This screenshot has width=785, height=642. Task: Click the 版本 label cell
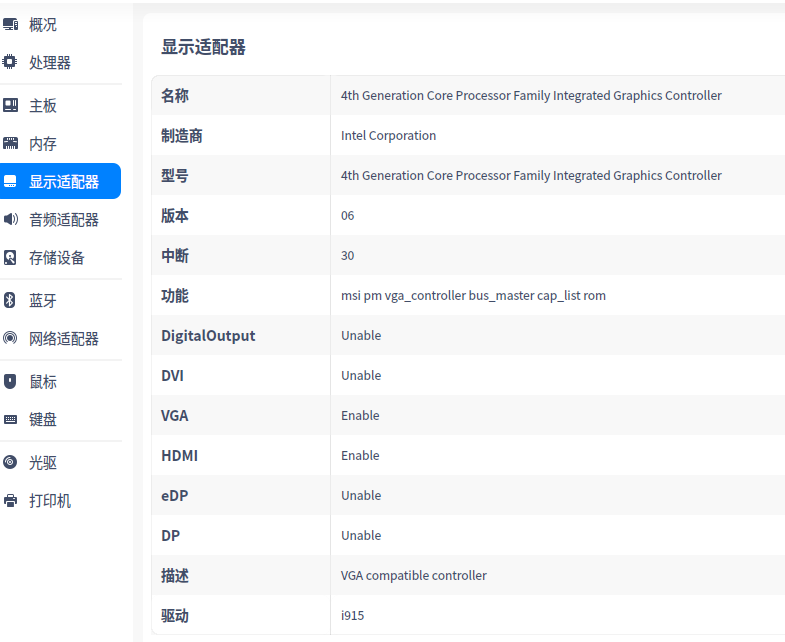[x=241, y=215]
